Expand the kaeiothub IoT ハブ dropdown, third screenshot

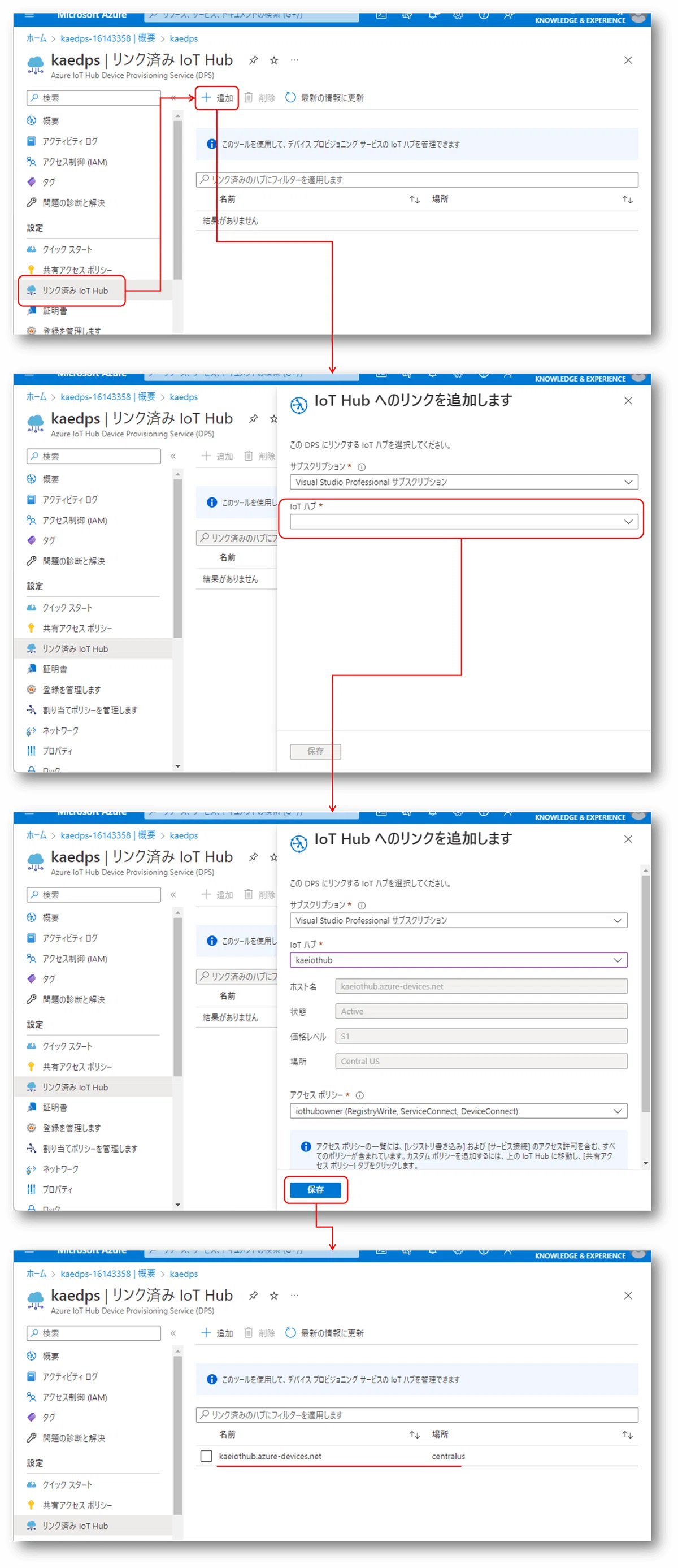(458, 960)
